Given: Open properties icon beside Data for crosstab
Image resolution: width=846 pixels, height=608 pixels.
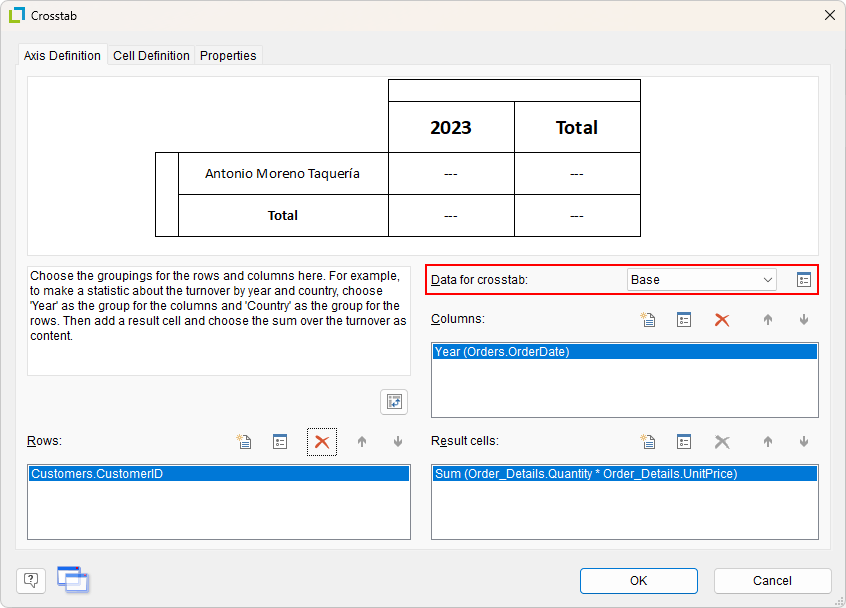Looking at the screenshot, I should [x=803, y=280].
